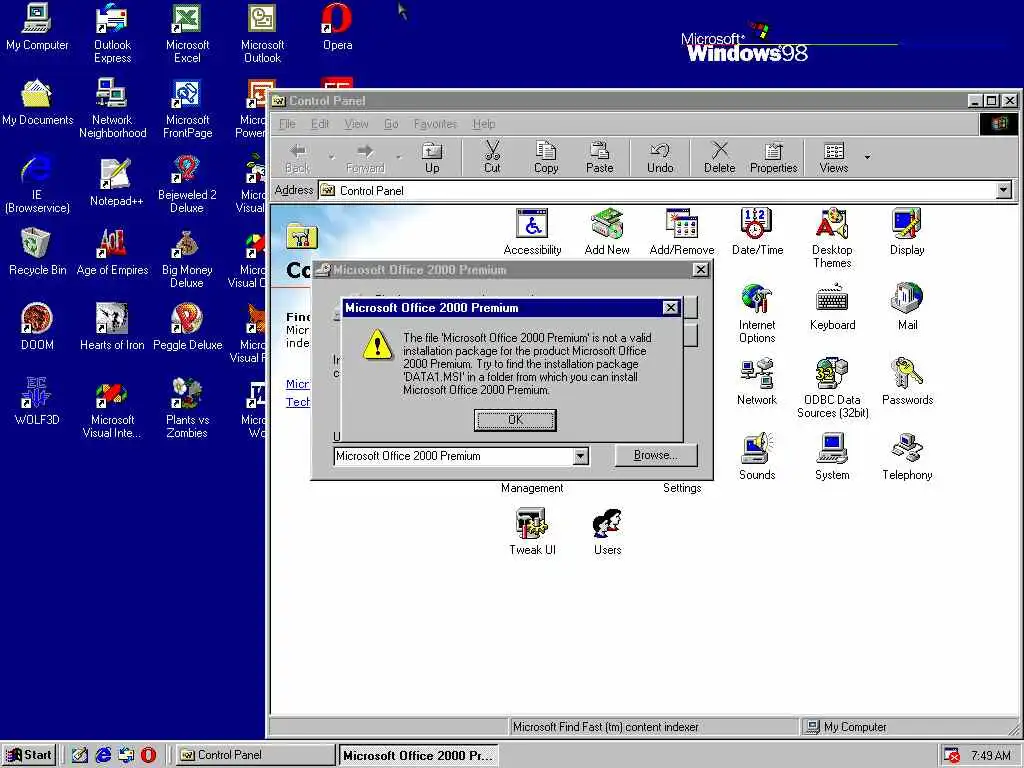Select the Network Neighborhood desktop icon
1024x768 pixels.
click(x=112, y=108)
